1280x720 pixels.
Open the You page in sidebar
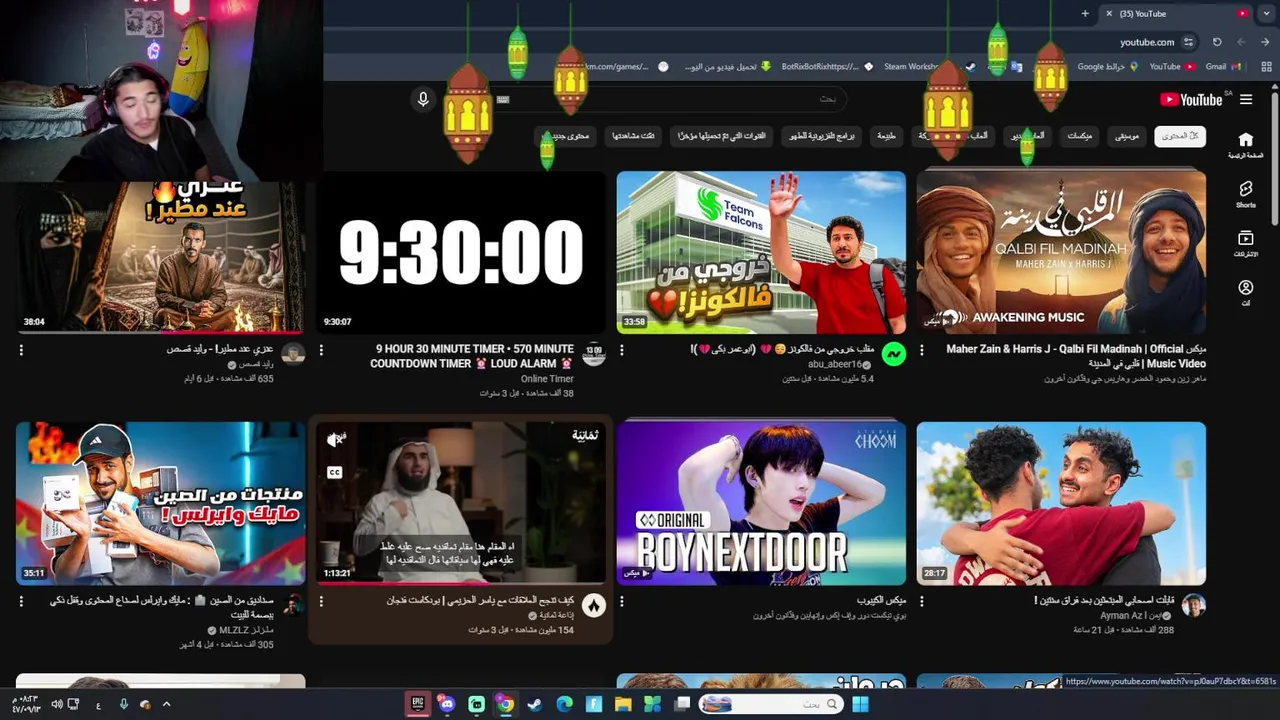1245,293
